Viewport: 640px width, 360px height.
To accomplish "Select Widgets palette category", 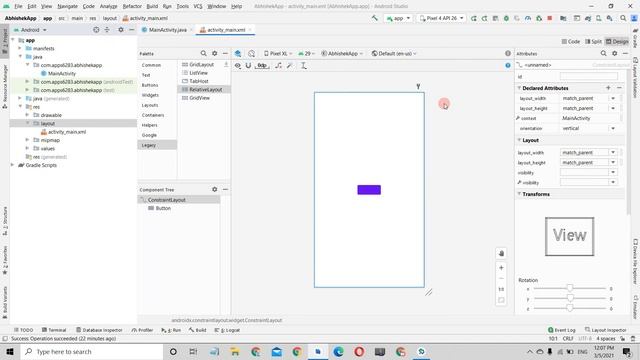I will tap(150, 95).
